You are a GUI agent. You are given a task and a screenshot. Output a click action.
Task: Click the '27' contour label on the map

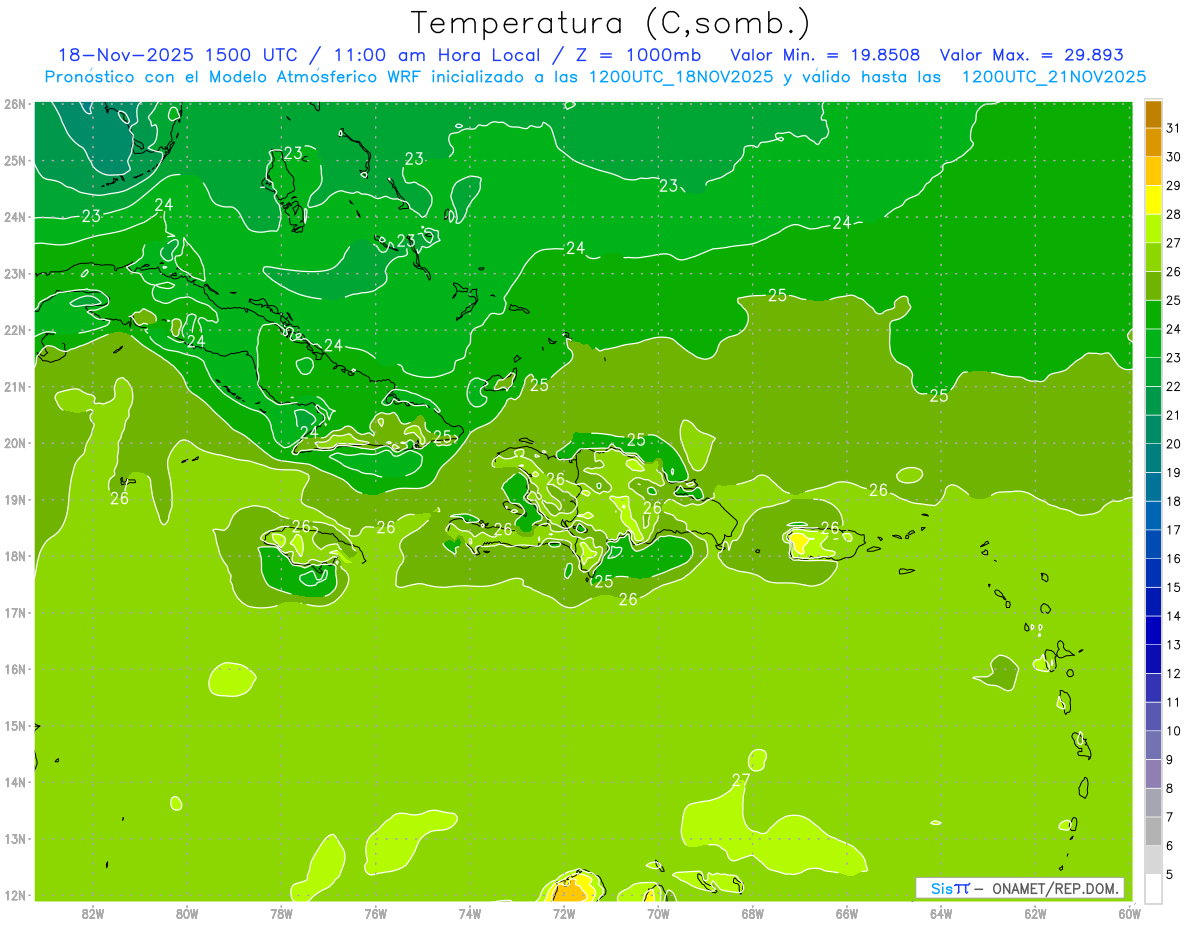[741, 780]
